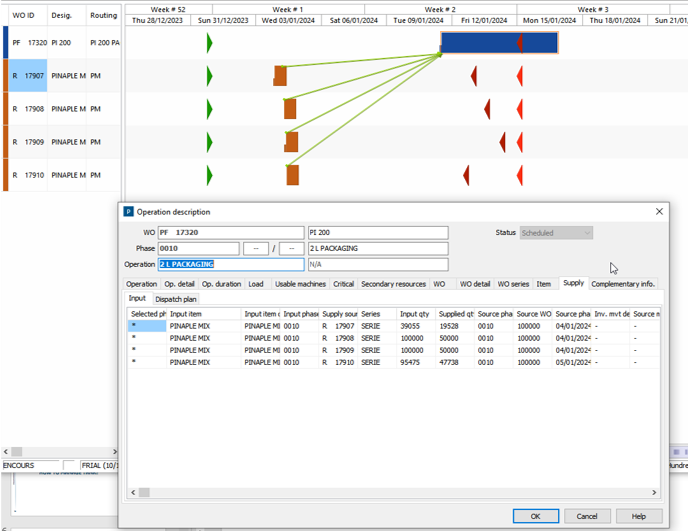This screenshot has width=688, height=531.
Task: Click the Operation description dialog icon
Action: (128, 212)
